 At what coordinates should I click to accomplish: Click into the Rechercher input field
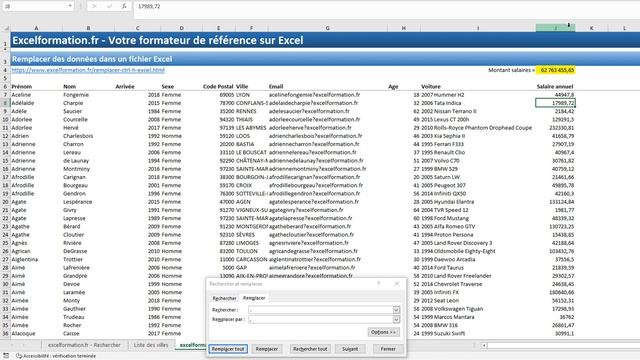pyautogui.click(x=320, y=310)
